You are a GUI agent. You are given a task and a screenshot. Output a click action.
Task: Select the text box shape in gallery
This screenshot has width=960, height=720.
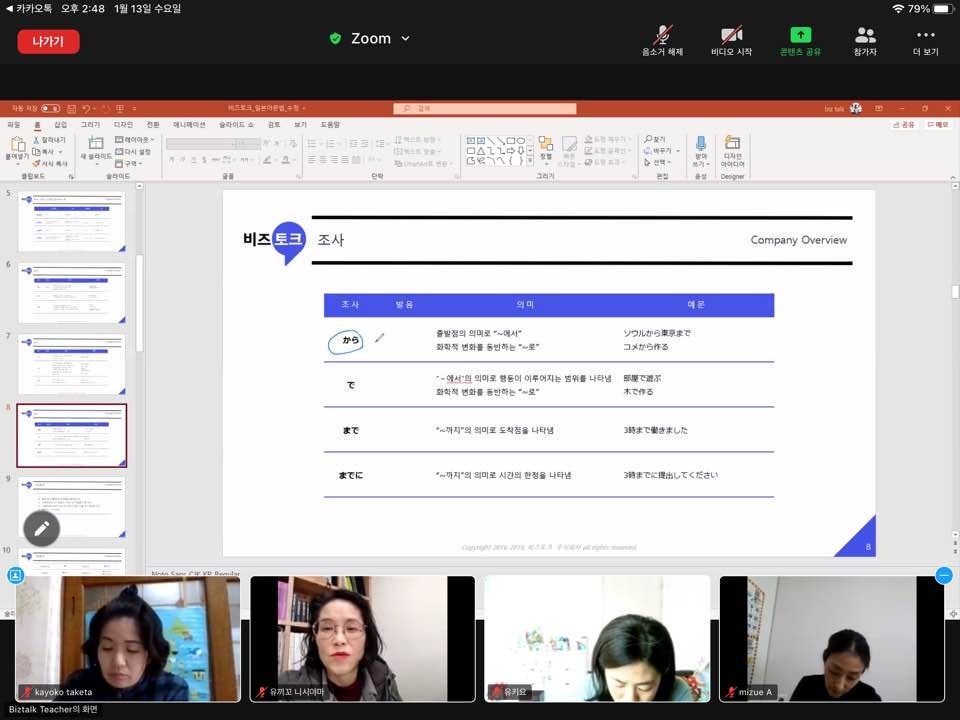coord(471,141)
